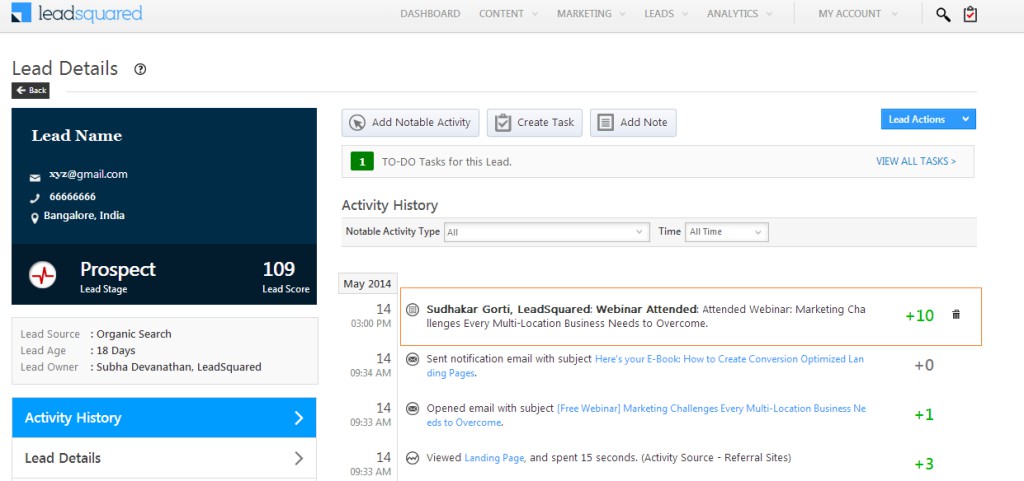
Task: Select Lead Details sidebar tab
Action: coord(164,458)
